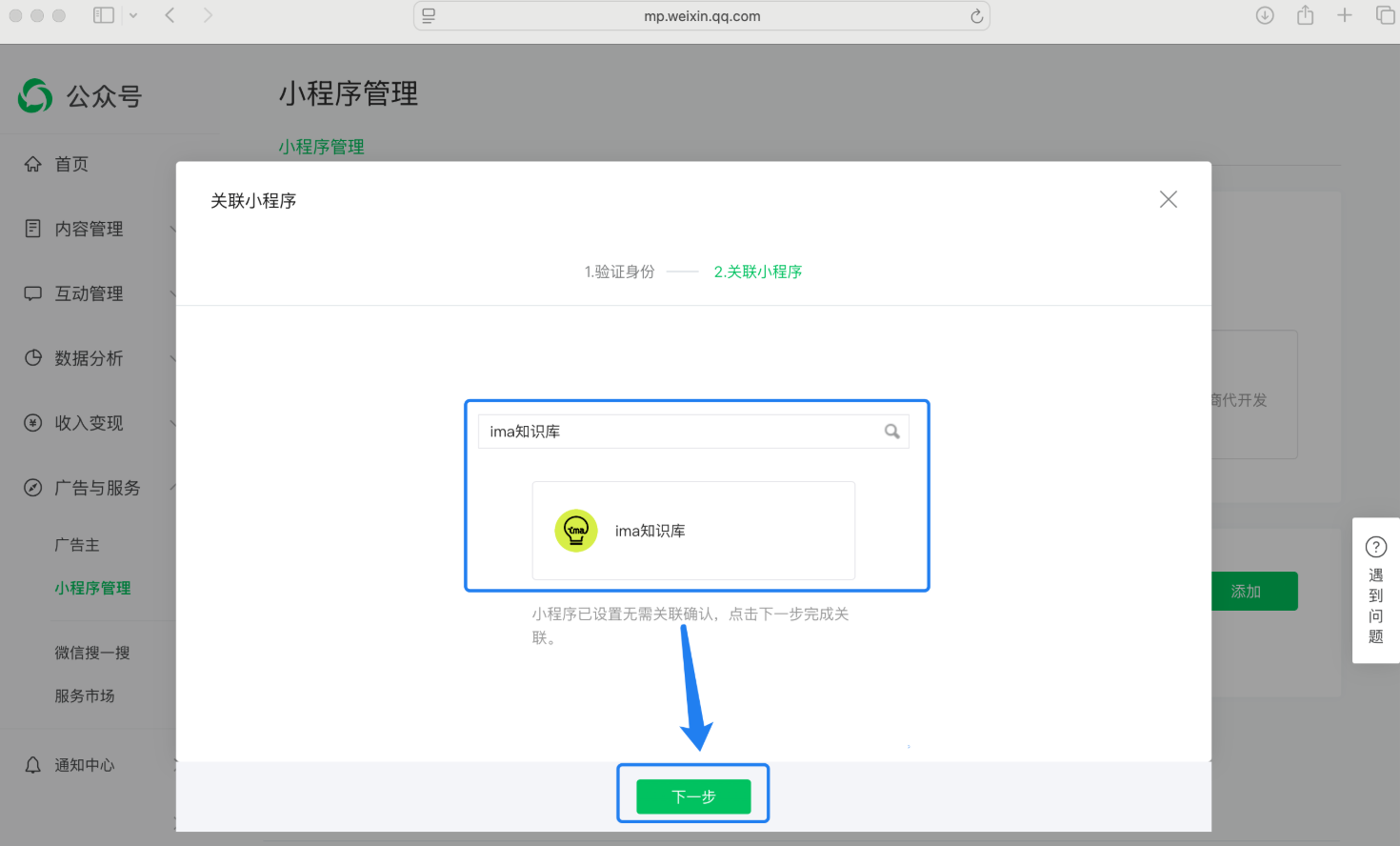Click the mp.weixin.qq.com address bar
1400x846 pixels.
[x=702, y=16]
